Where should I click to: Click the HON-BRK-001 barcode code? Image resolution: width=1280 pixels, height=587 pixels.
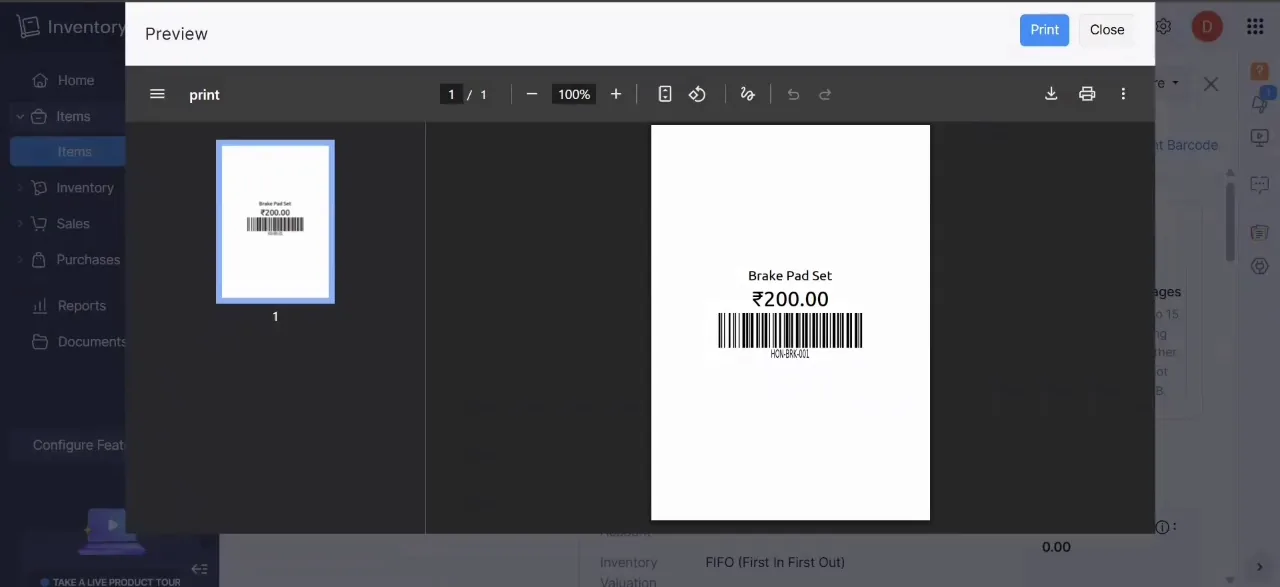click(790, 354)
